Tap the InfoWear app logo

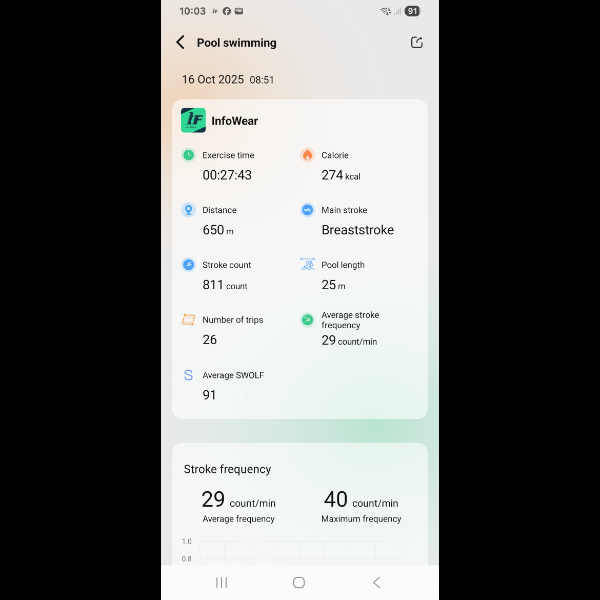click(193, 120)
